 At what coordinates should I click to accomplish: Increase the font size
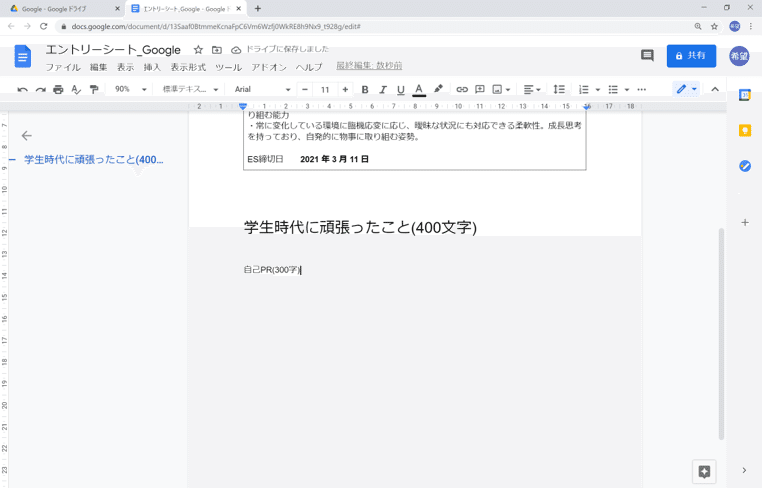click(x=345, y=89)
